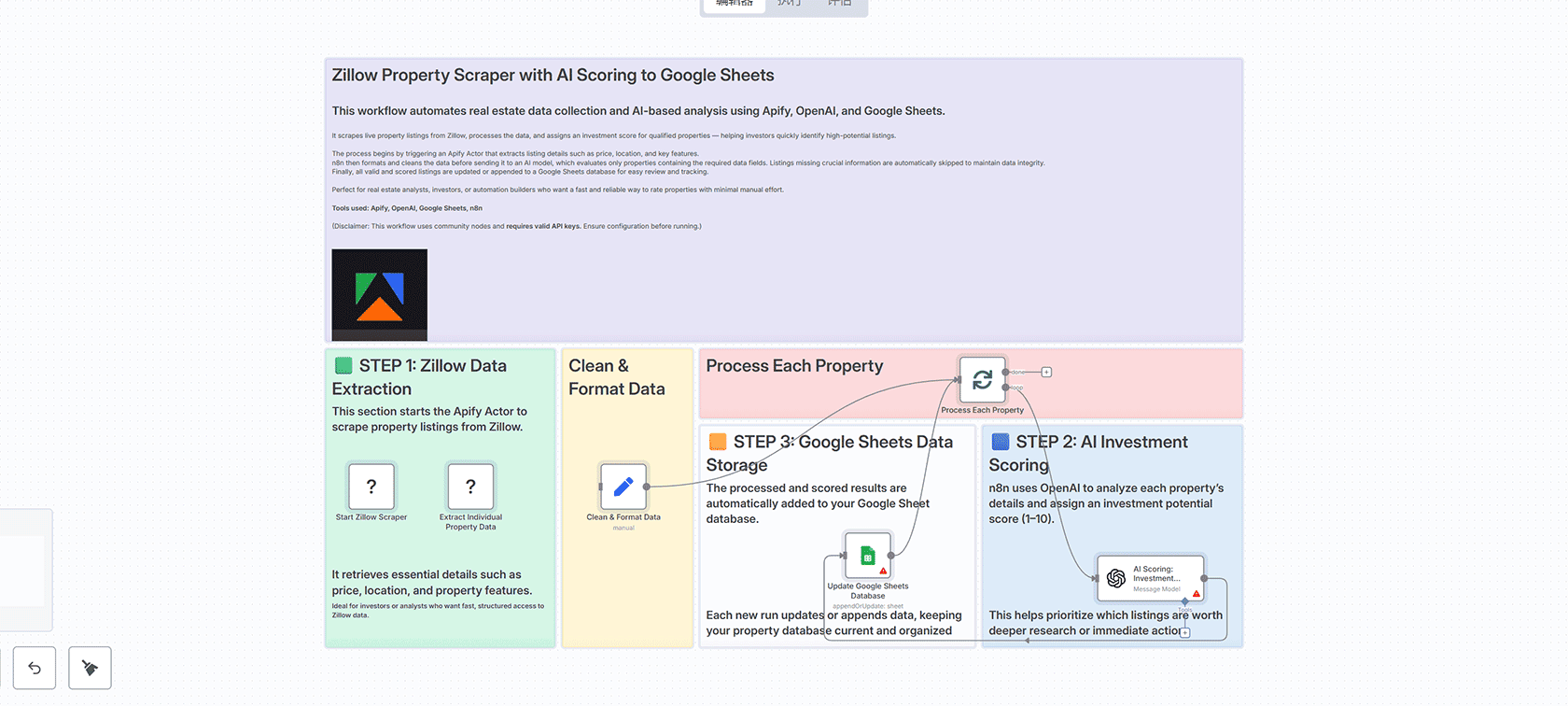The height and width of the screenshot is (706, 1568).
Task: Click the Apify logo image in the sticky note
Action: [x=380, y=294]
